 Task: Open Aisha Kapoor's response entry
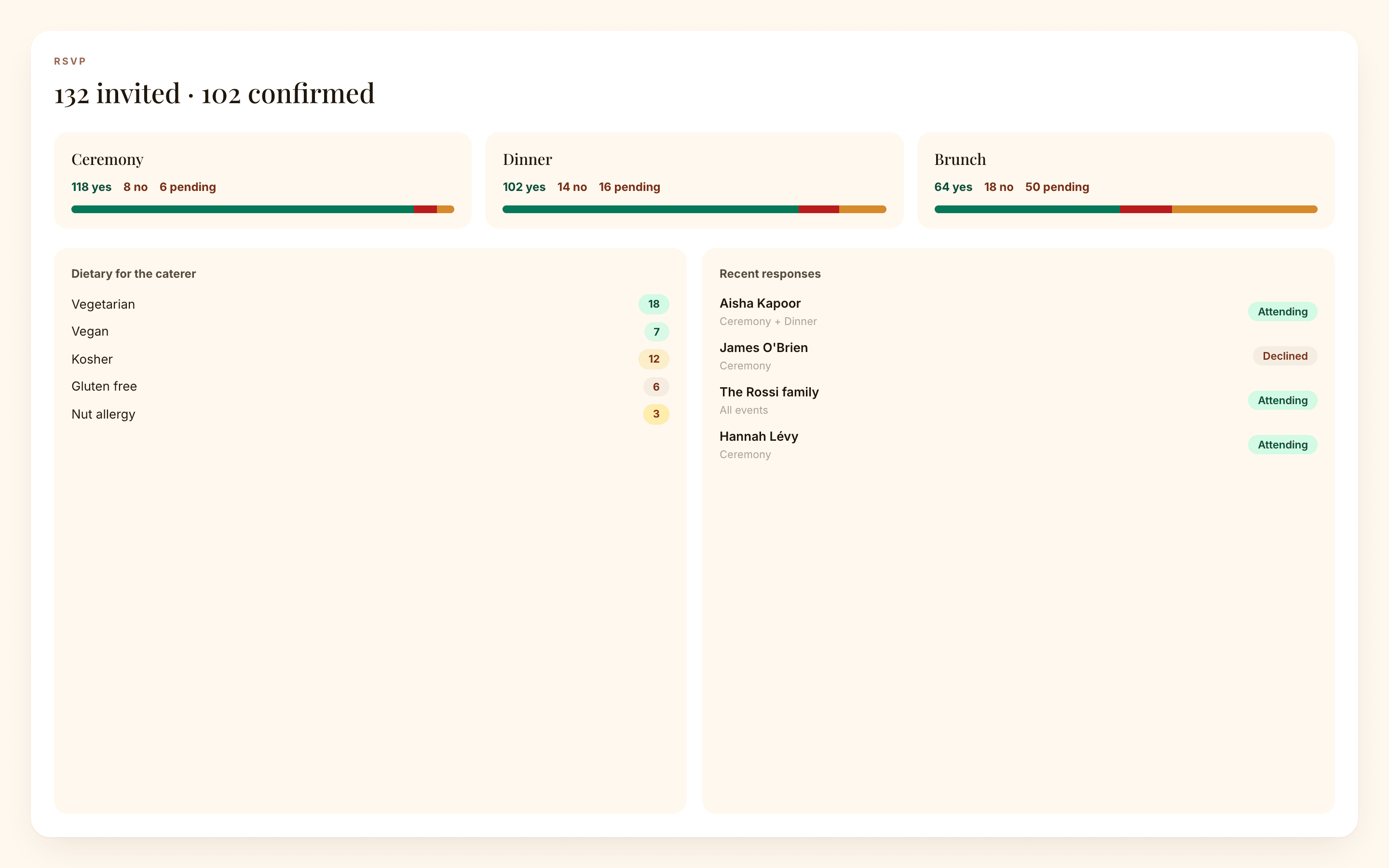pyautogui.click(x=1018, y=312)
